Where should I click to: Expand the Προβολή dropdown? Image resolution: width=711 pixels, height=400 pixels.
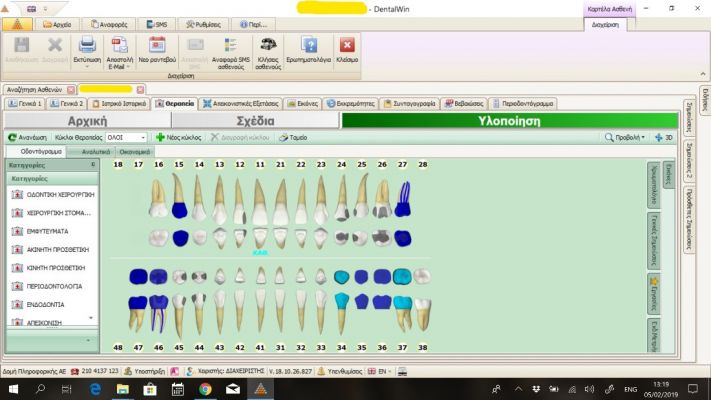(625, 137)
